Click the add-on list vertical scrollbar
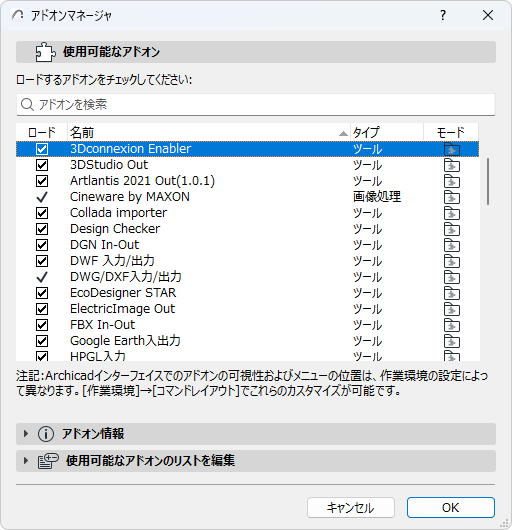This screenshot has width=512, height=530. coord(488,182)
